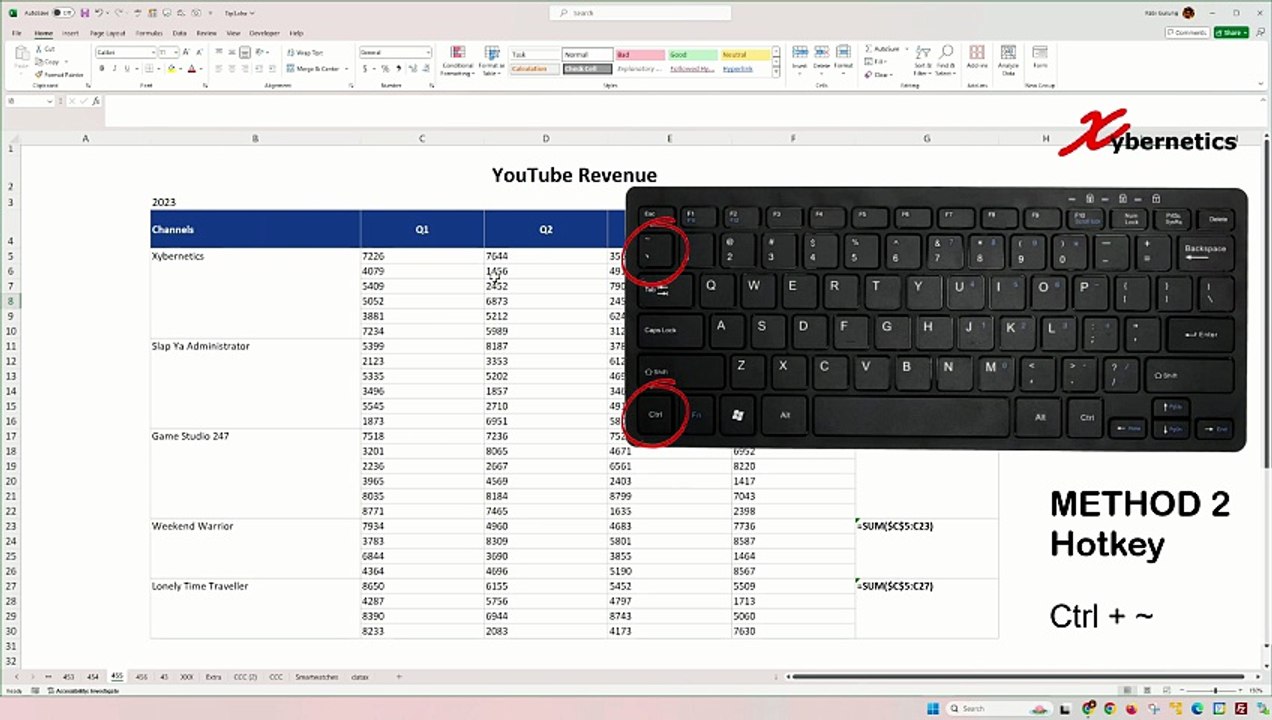The image size is (1272, 720).
Task: Toggle Italic formatting
Action: coord(114,69)
